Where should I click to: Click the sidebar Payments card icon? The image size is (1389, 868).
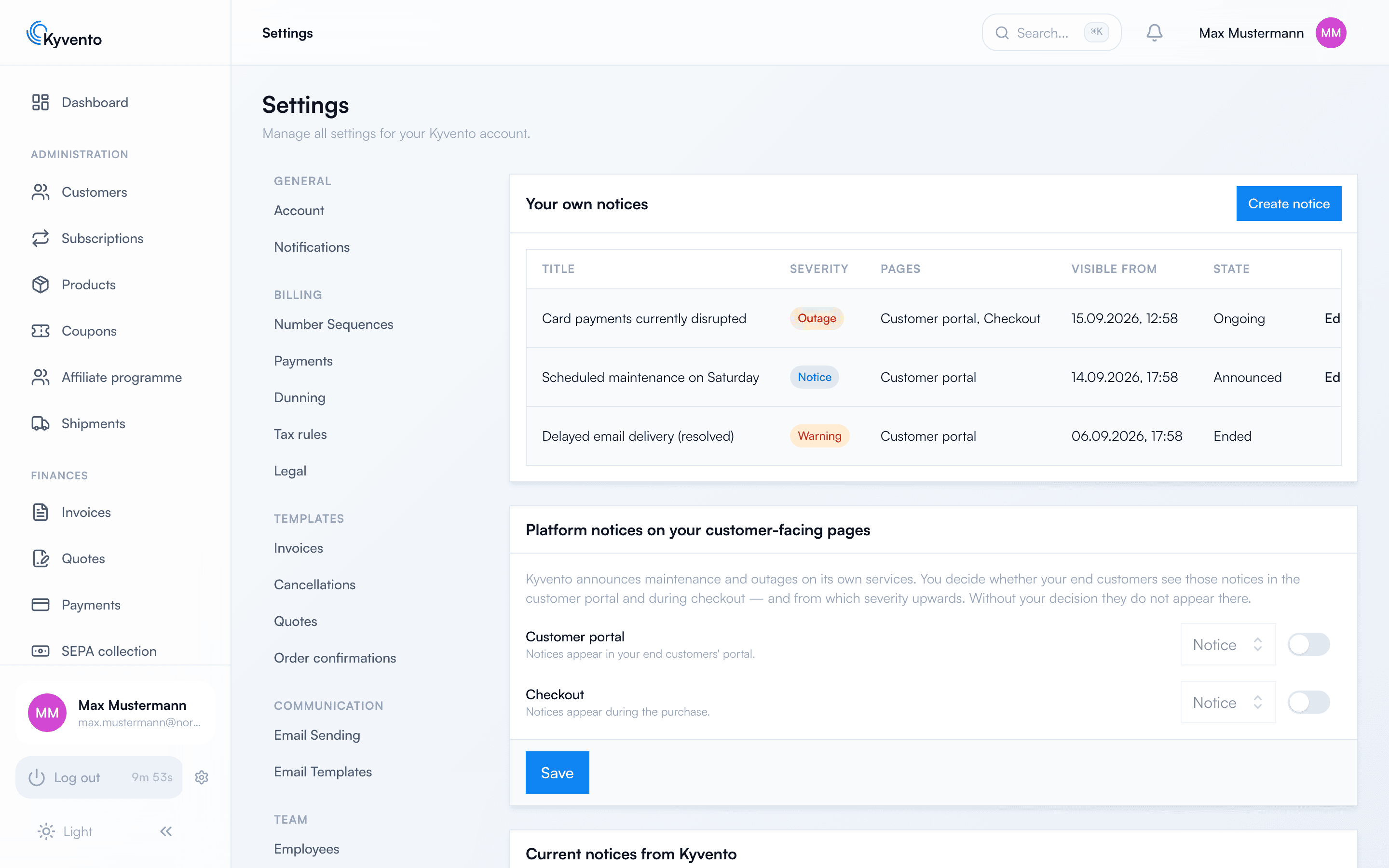[40, 605]
